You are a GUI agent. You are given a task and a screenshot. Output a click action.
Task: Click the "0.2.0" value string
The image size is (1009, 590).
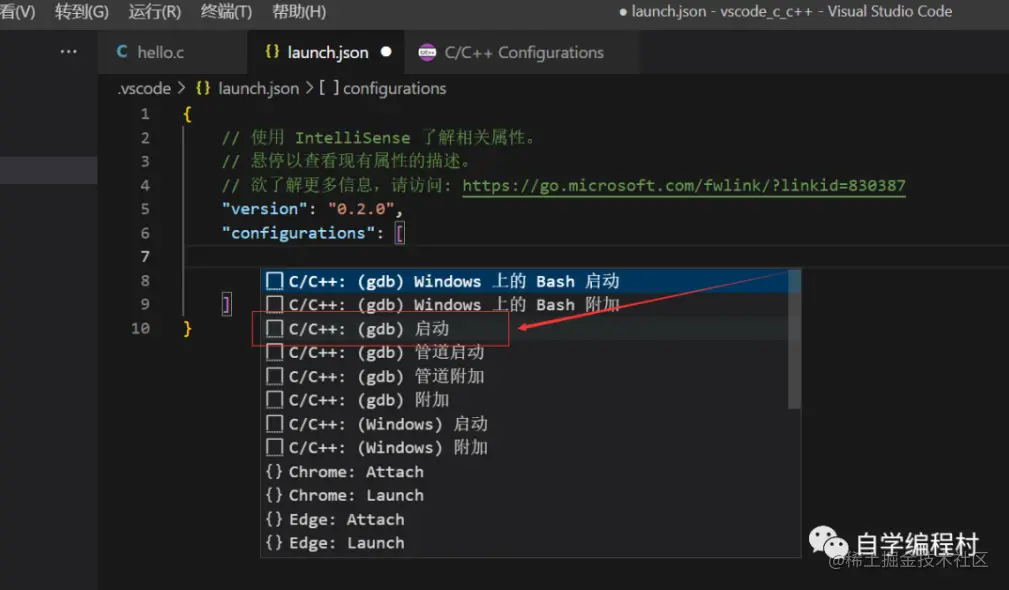pos(361,209)
